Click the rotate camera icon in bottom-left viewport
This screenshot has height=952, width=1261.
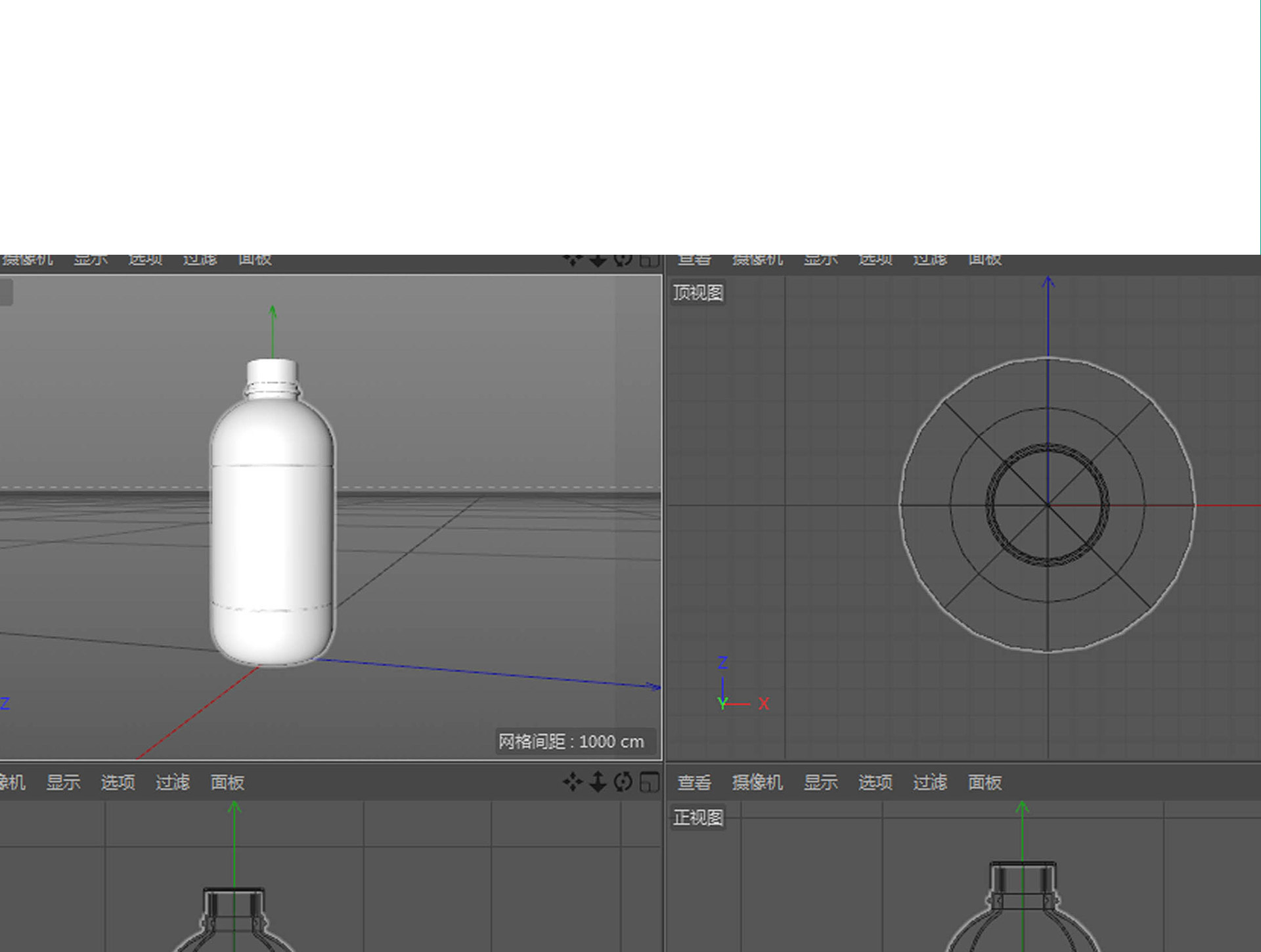pos(623,782)
